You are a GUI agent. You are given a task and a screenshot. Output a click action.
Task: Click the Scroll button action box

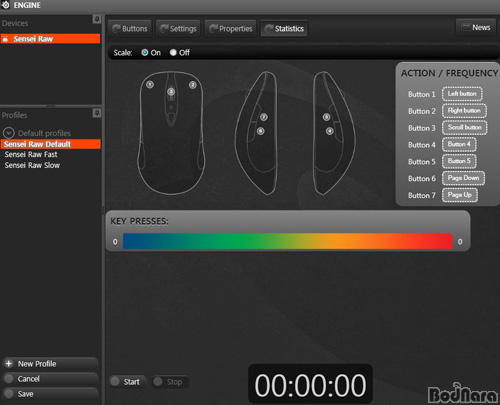click(x=464, y=127)
